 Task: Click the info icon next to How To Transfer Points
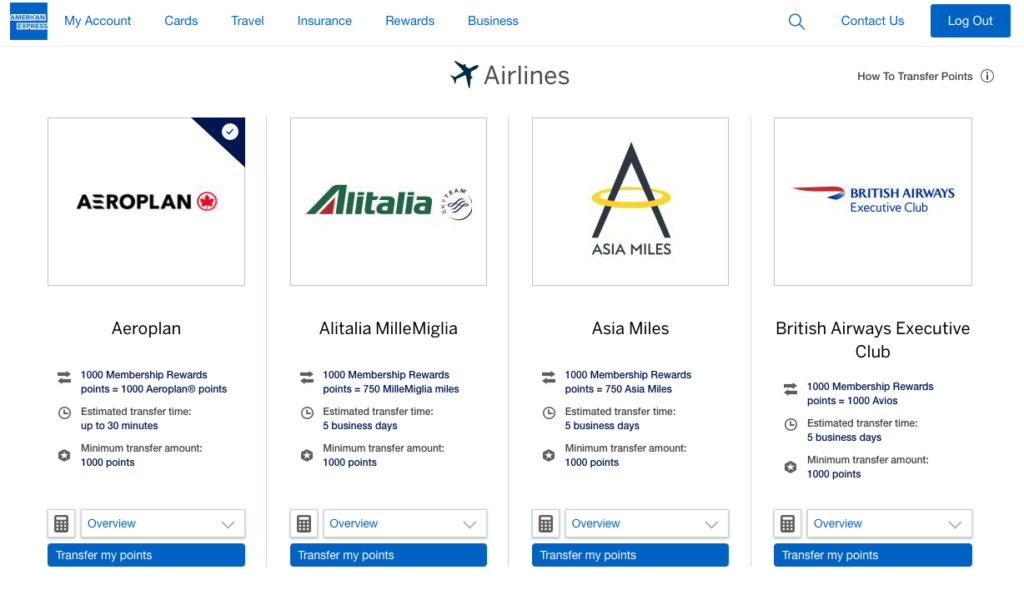[x=988, y=75]
